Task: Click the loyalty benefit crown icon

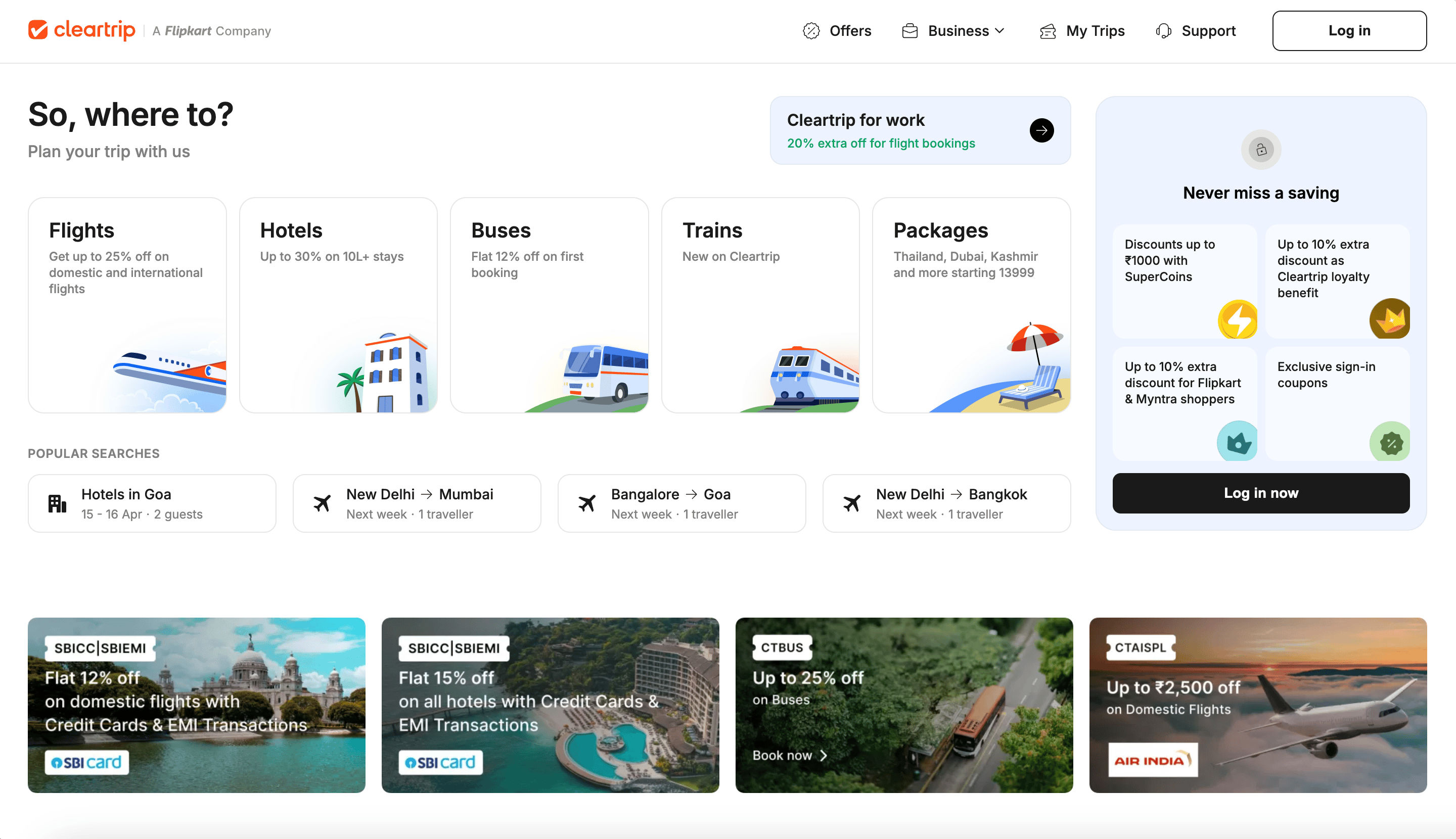Action: click(x=1390, y=318)
